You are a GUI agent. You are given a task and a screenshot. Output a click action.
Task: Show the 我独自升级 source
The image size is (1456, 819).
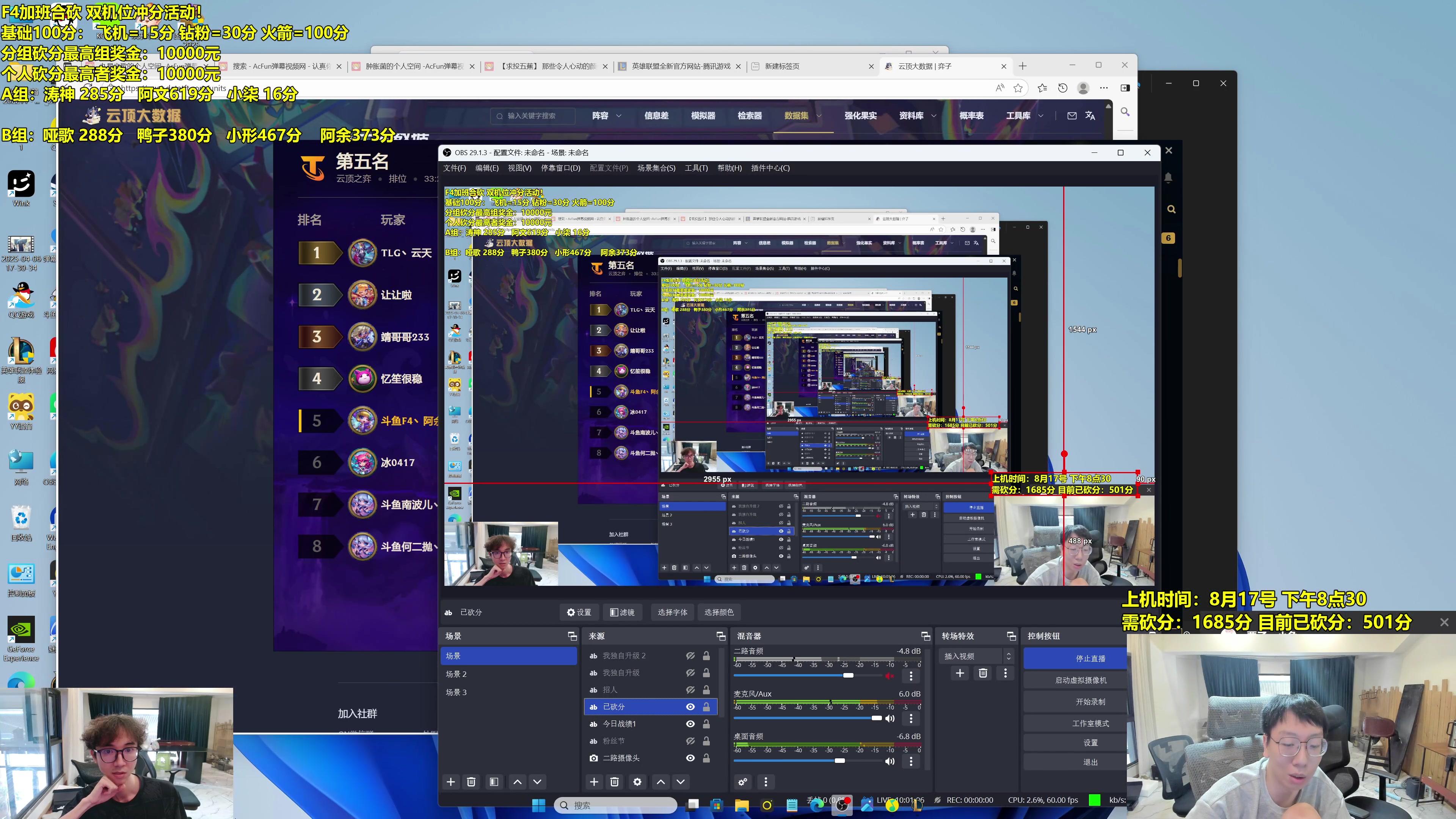click(690, 673)
